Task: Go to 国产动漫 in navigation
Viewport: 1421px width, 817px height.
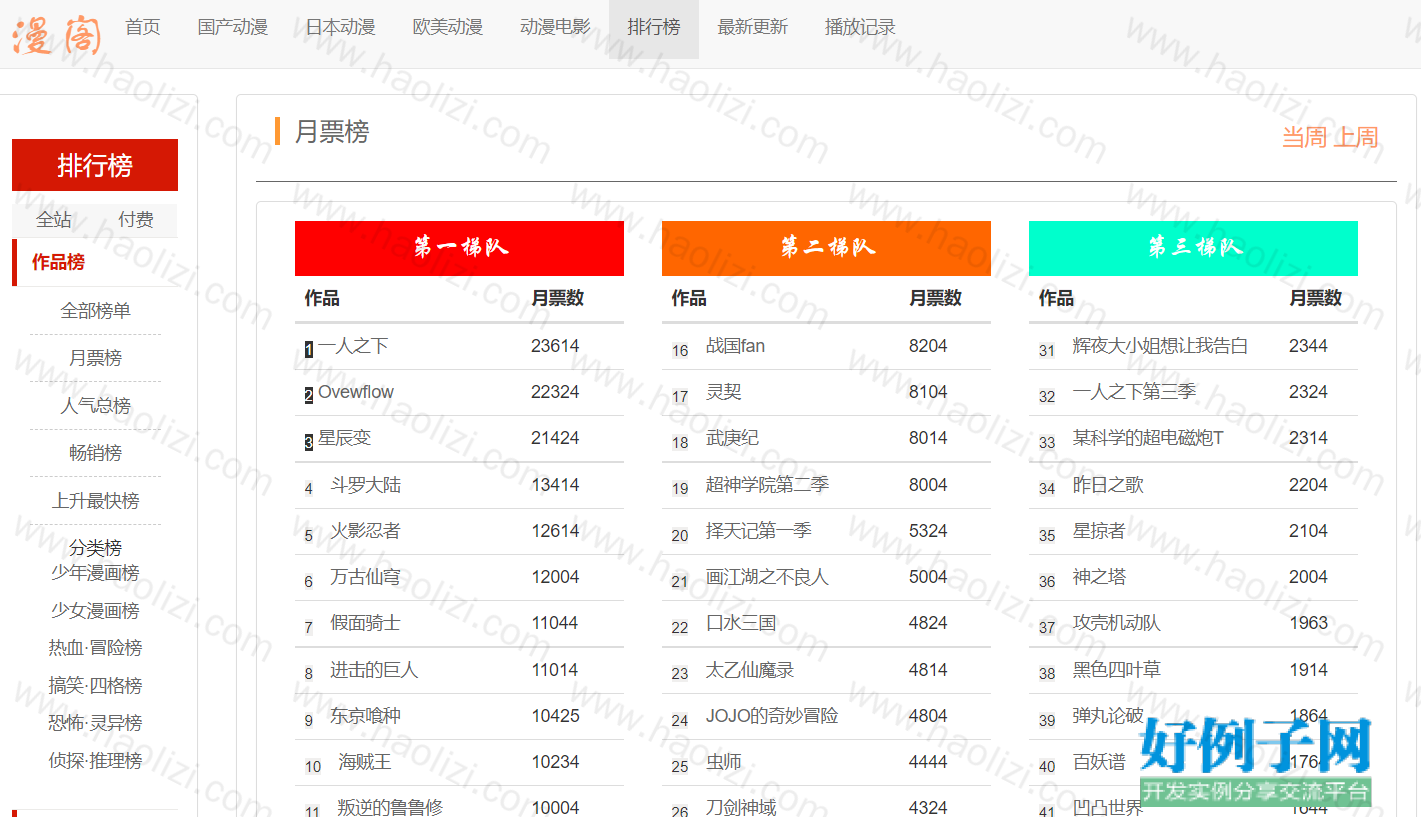Action: pyautogui.click(x=233, y=27)
